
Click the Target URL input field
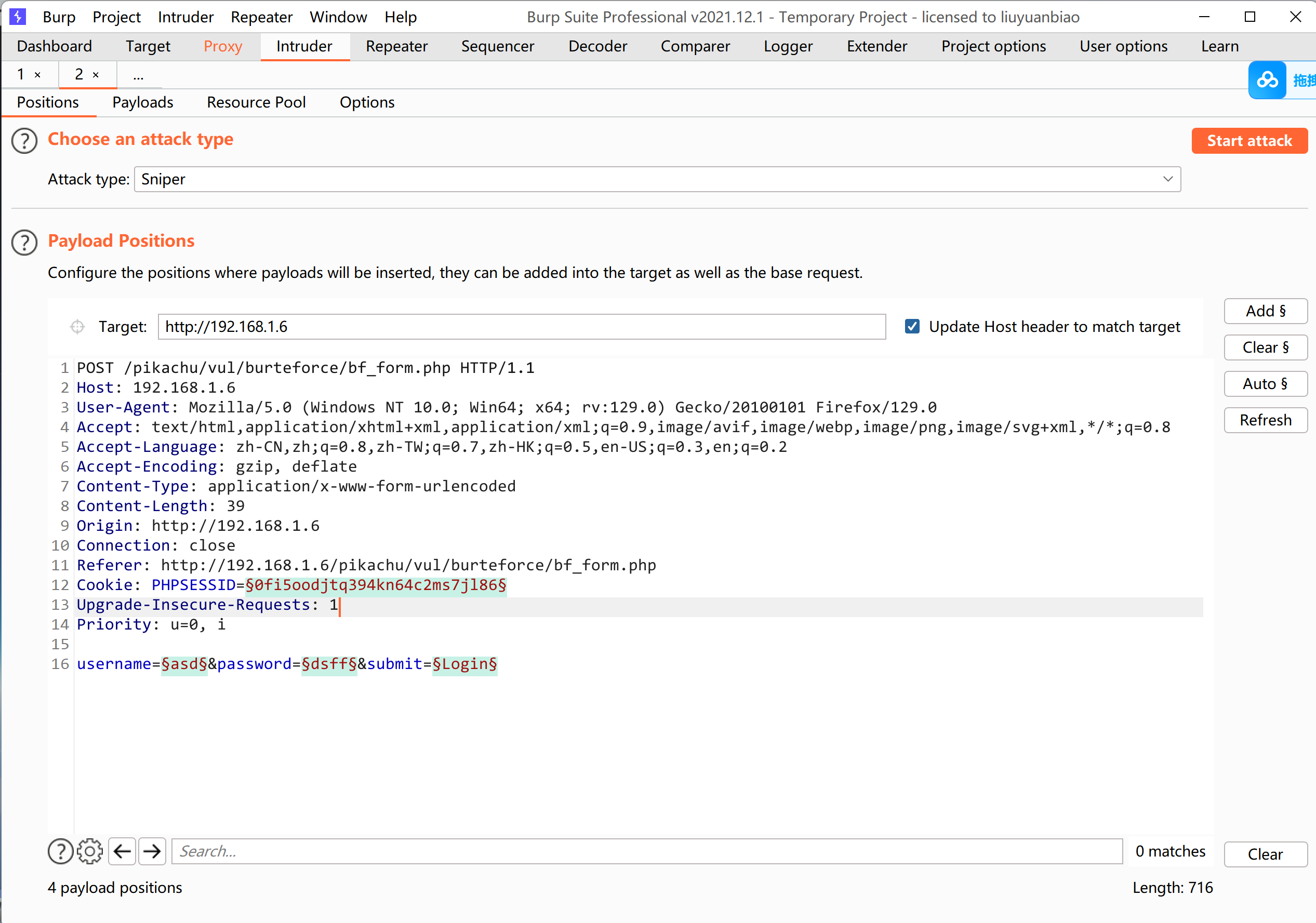tap(522, 327)
